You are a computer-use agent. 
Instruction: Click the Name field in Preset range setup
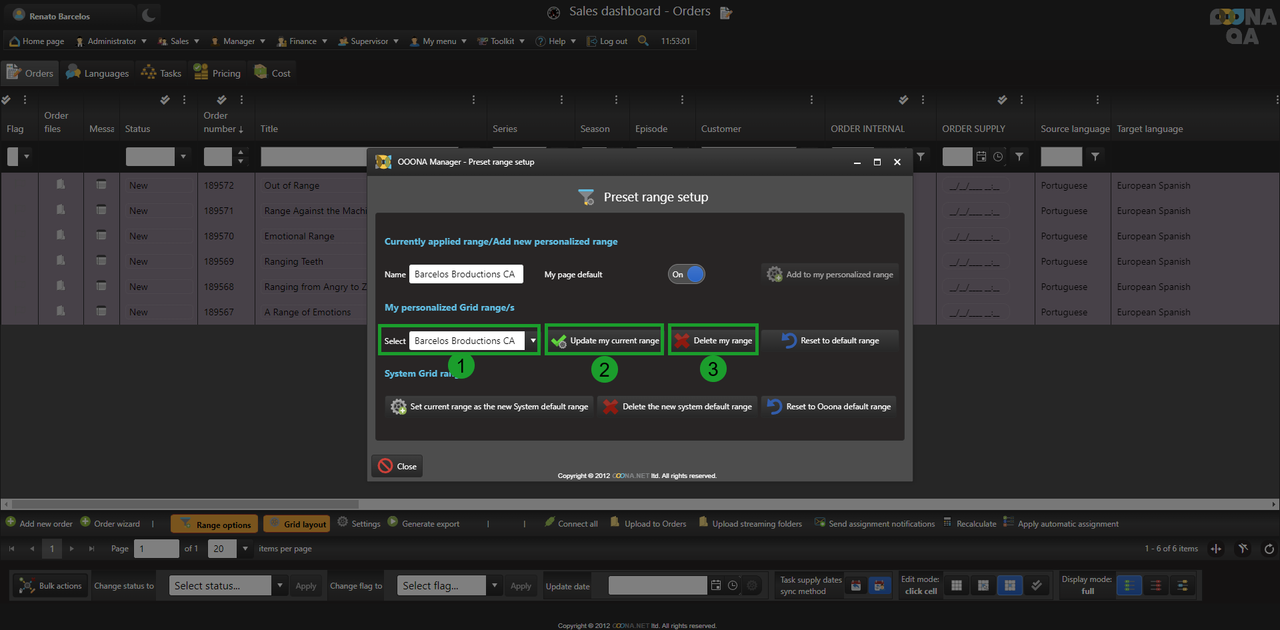[465, 274]
